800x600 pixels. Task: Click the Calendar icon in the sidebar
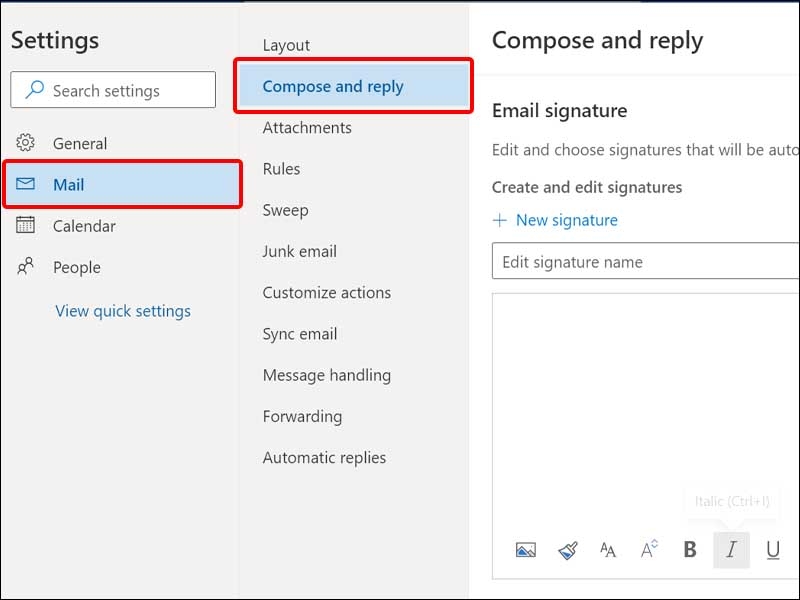(24, 226)
